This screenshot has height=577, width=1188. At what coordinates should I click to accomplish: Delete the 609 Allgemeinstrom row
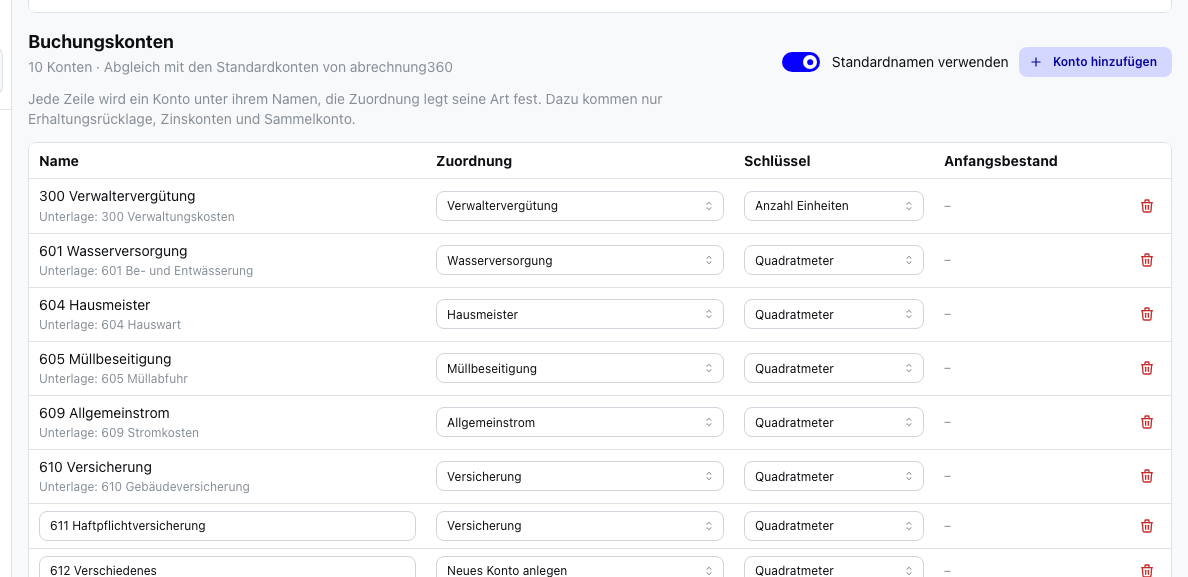1147,422
